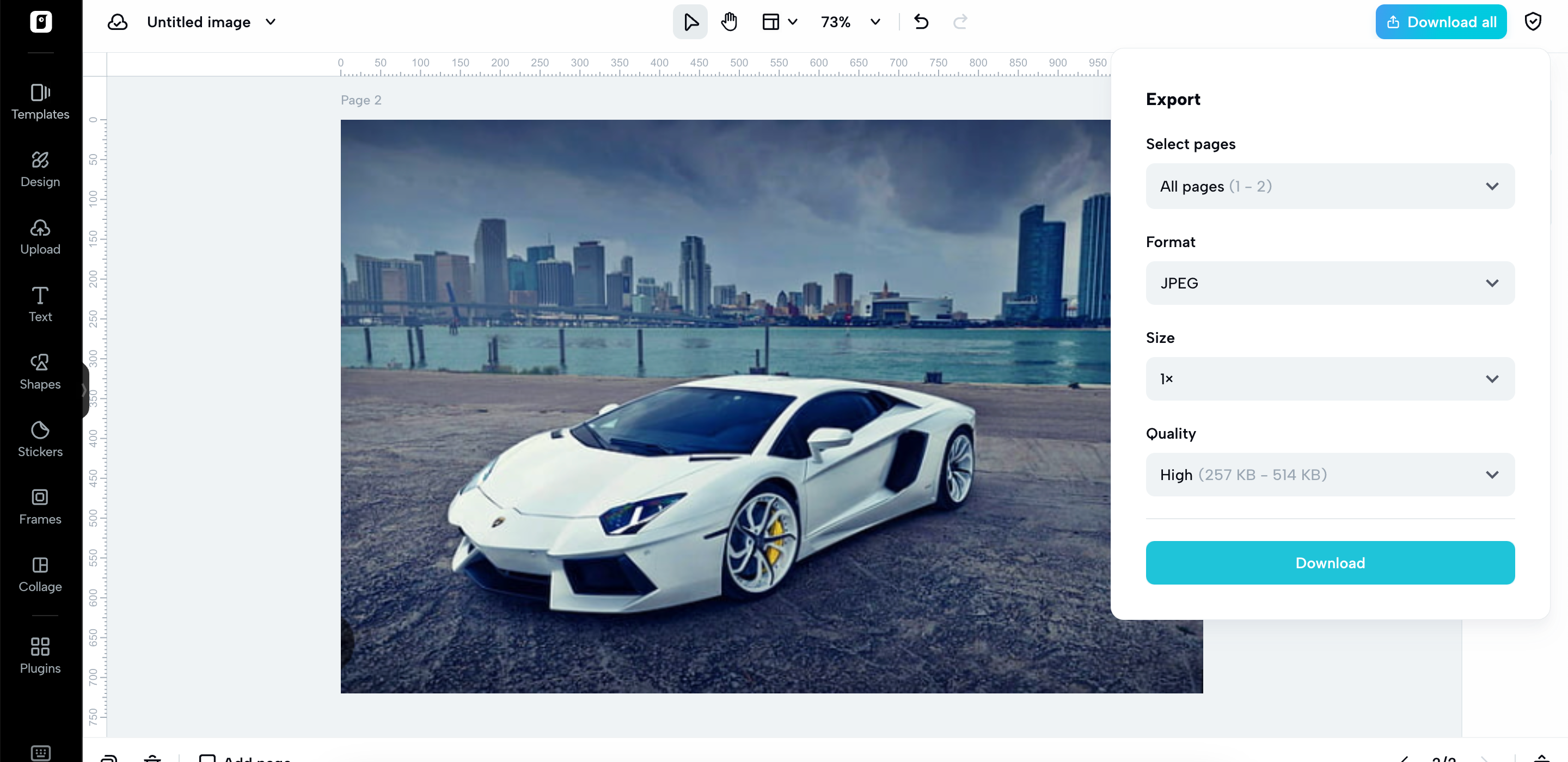Click the CapCut home logo
Screen dimensions: 1568x762
[41, 22]
